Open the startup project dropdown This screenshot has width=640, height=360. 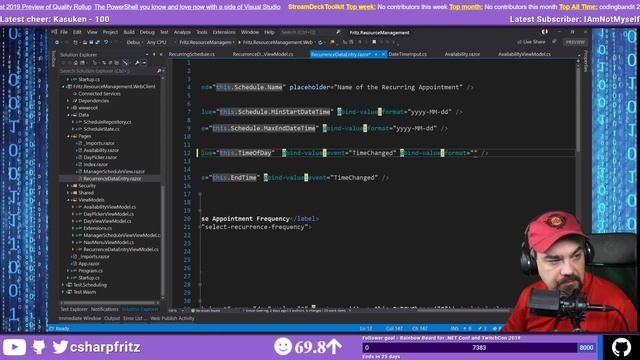point(207,42)
